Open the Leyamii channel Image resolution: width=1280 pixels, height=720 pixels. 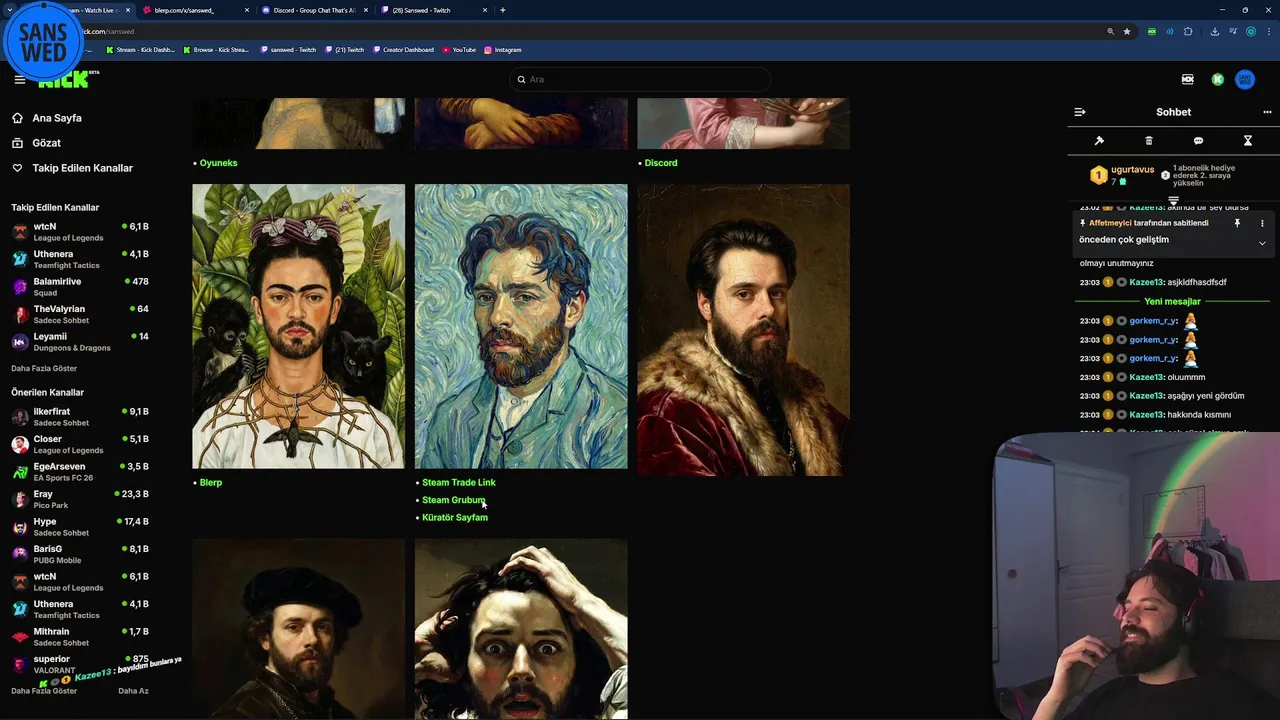coord(80,342)
